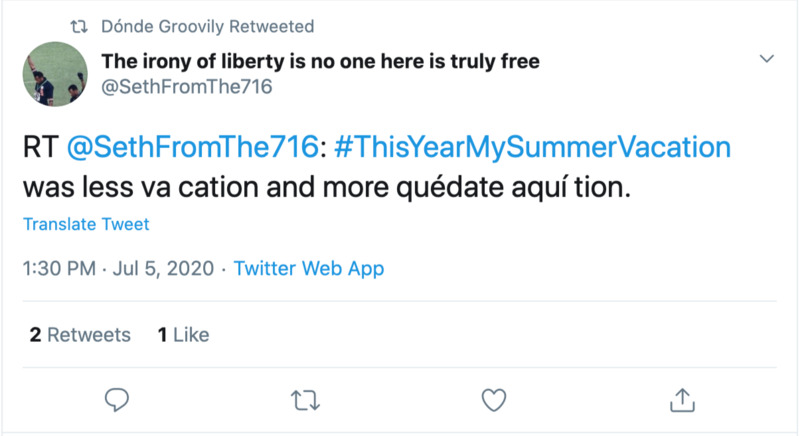Retweet this tweet using the arrows icon
800x436 pixels.
(x=304, y=401)
